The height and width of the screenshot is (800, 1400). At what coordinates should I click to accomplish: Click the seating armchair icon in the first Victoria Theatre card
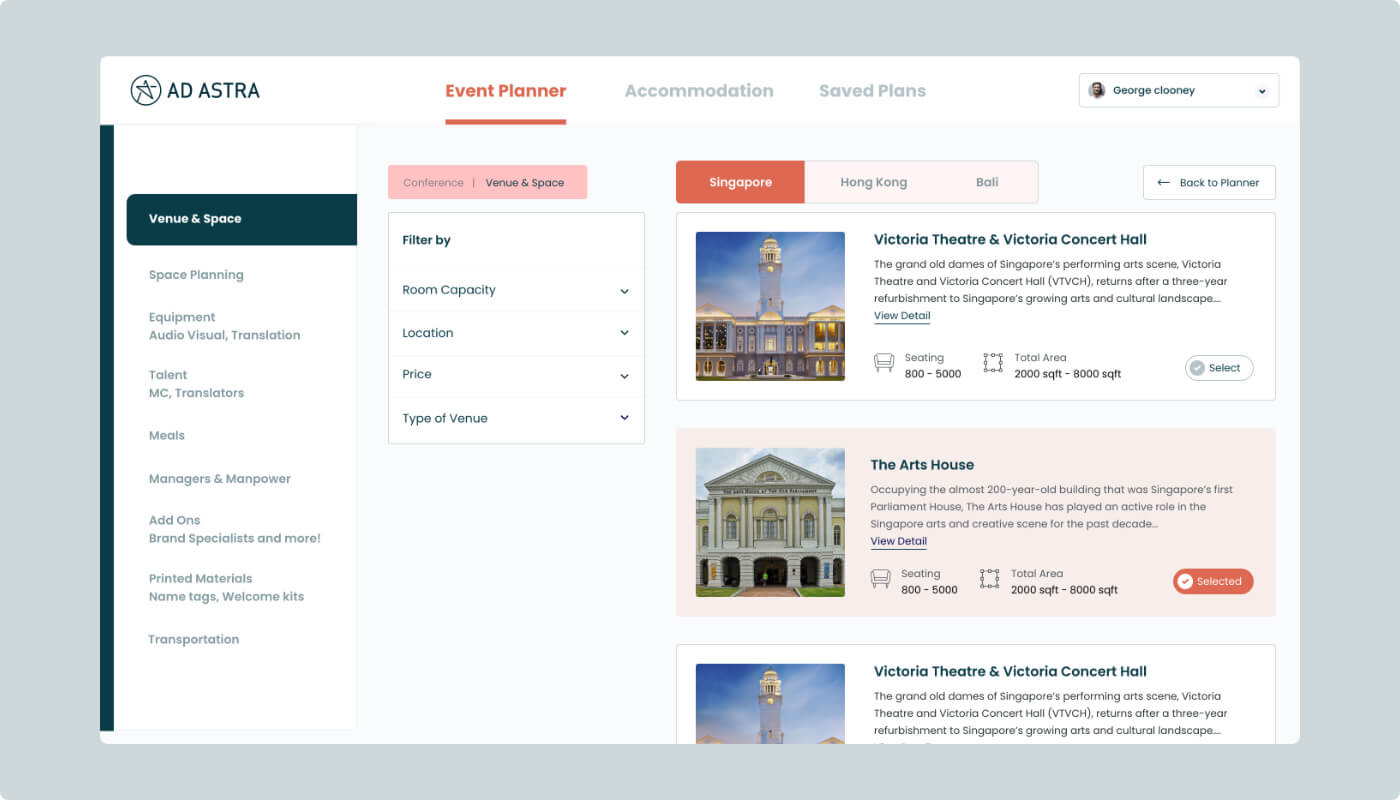(x=884, y=362)
